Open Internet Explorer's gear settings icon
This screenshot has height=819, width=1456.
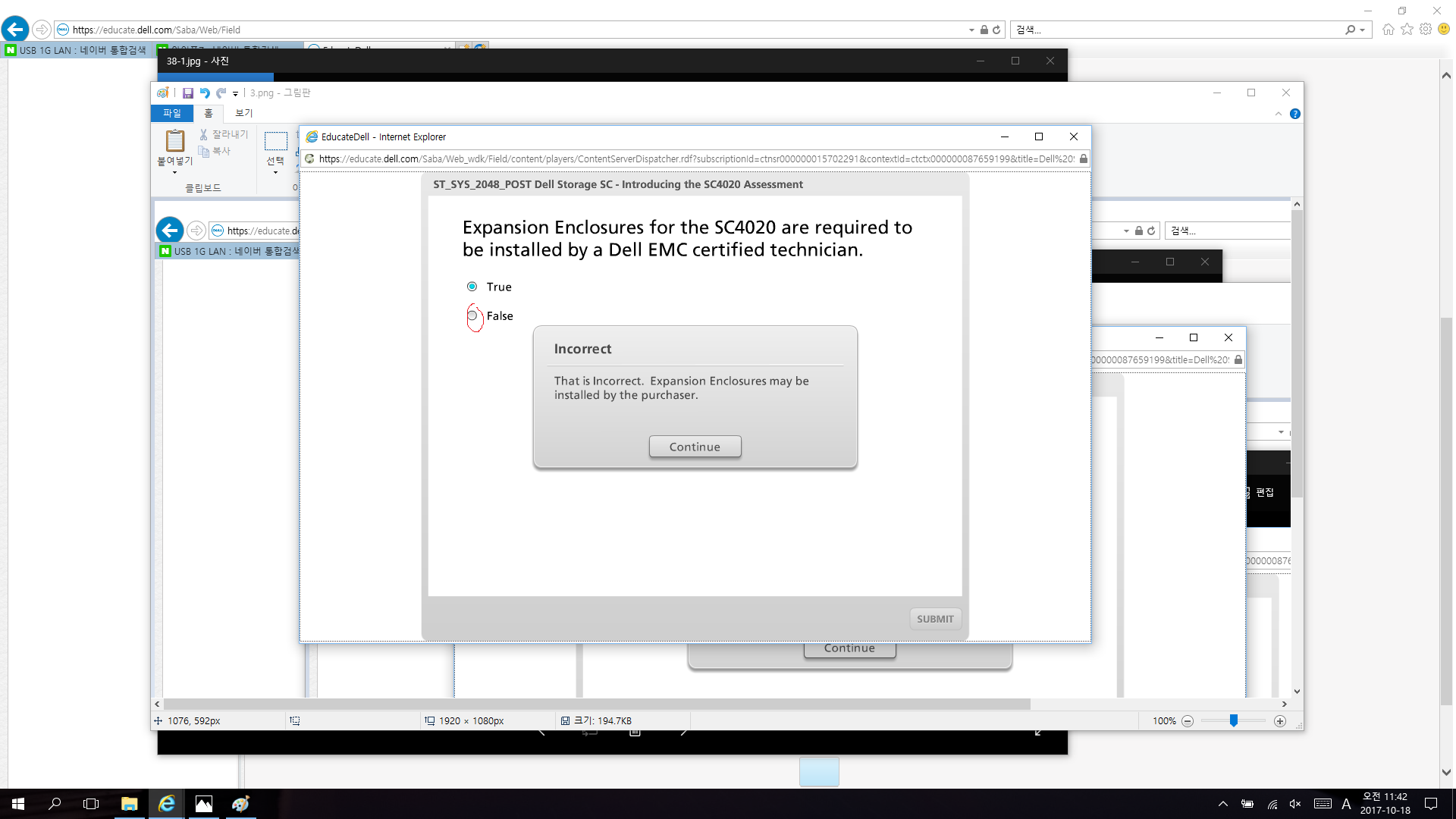(1426, 29)
